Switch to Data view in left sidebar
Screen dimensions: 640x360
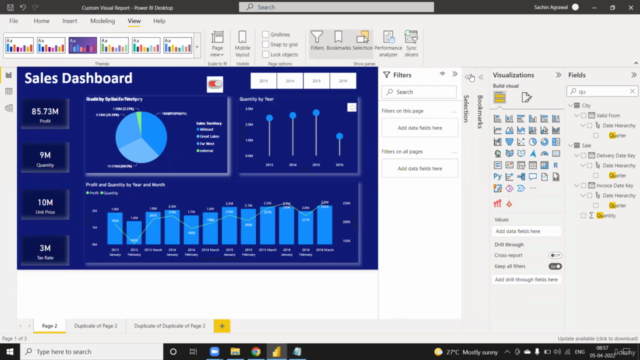(x=9, y=91)
